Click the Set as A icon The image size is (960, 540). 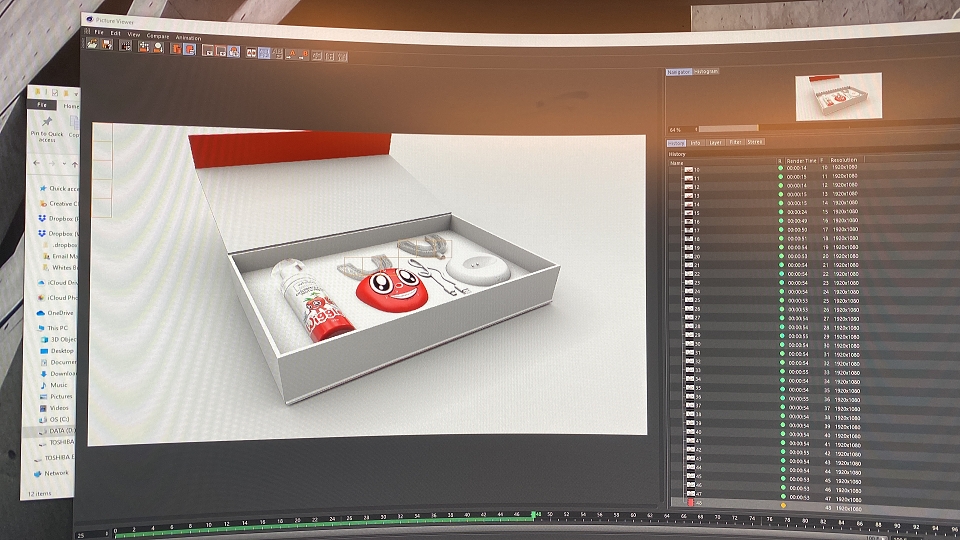click(x=291, y=54)
